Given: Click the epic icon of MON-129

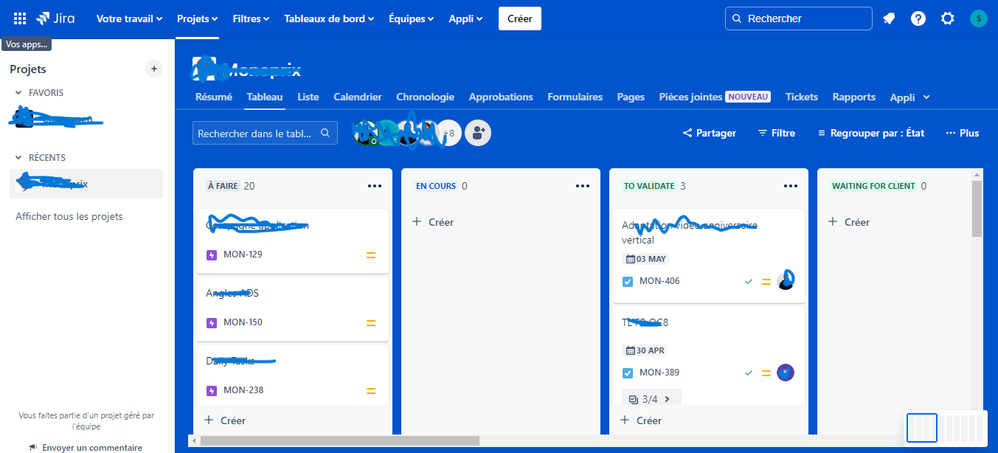Looking at the screenshot, I should pyautogui.click(x=212, y=255).
